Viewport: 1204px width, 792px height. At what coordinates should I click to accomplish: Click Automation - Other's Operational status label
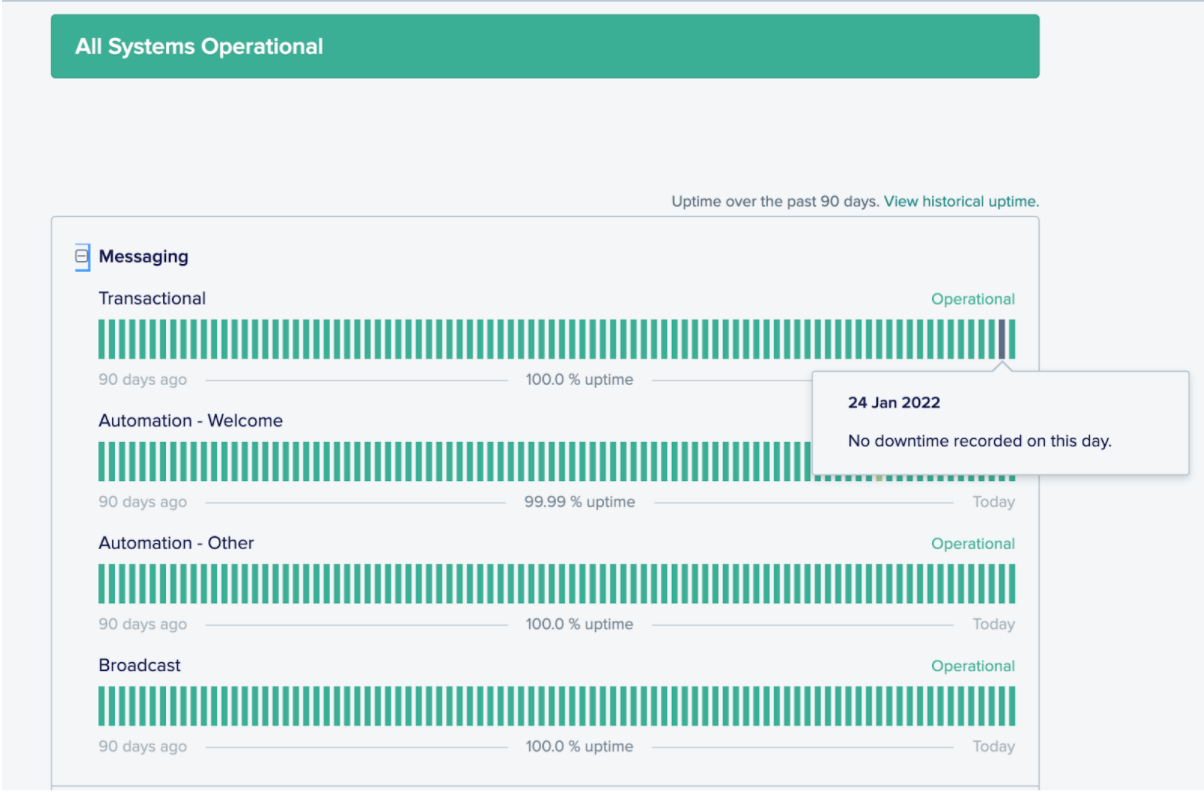pyautogui.click(x=973, y=544)
